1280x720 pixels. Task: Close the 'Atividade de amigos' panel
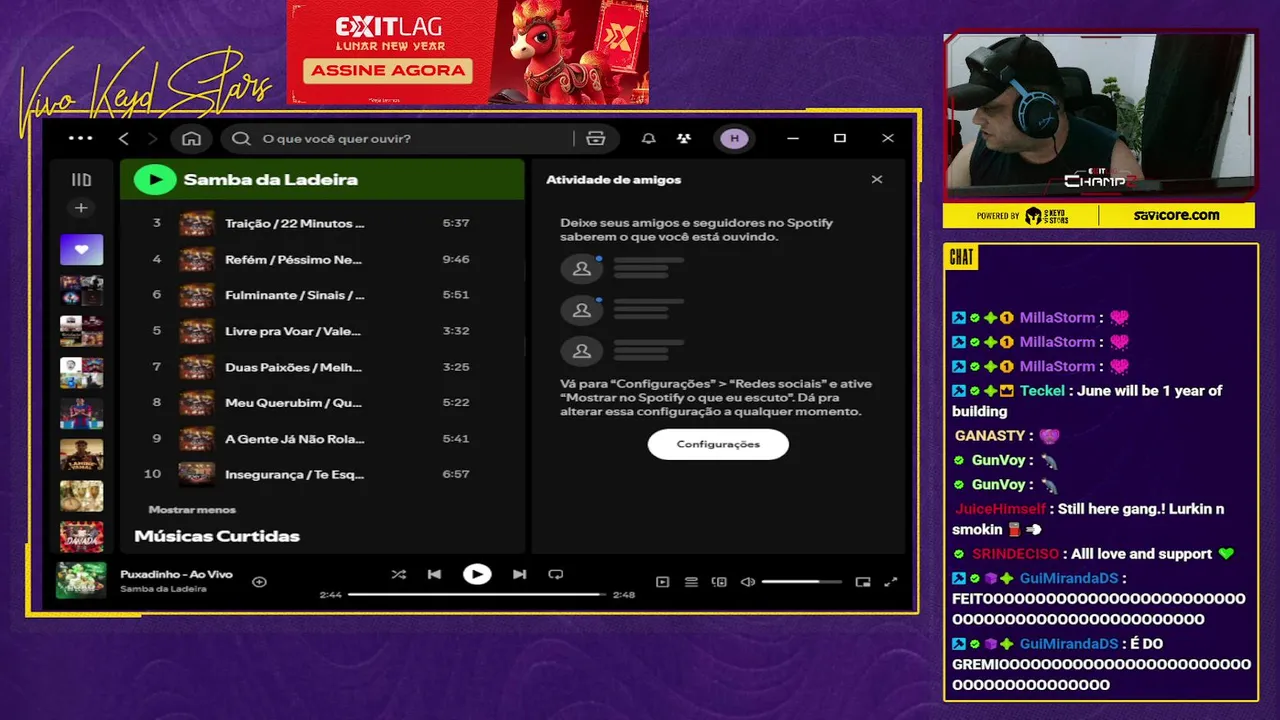click(x=877, y=180)
